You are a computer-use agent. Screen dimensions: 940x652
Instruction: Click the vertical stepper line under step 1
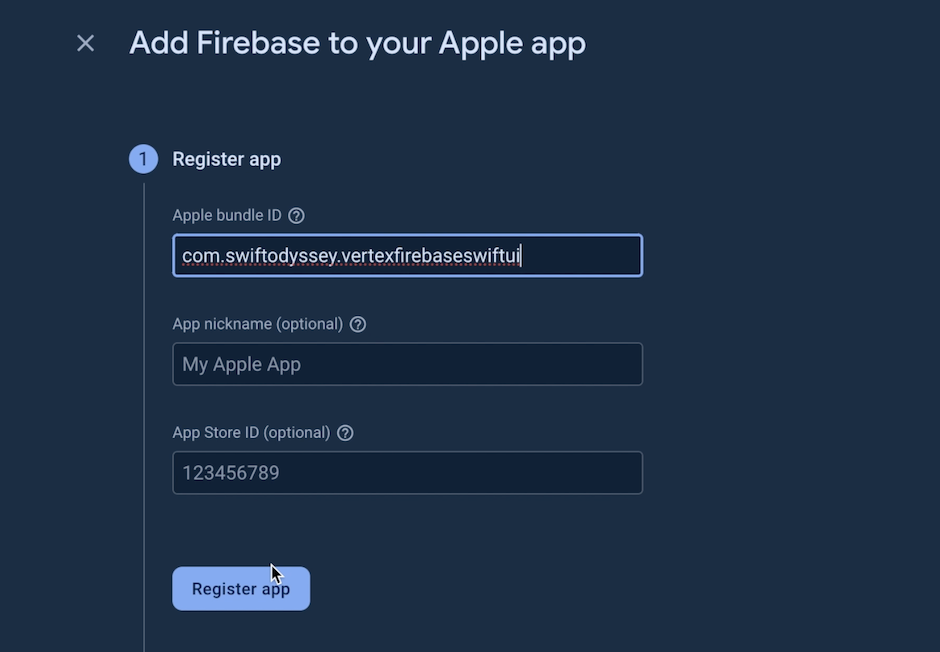pyautogui.click(x=144, y=400)
